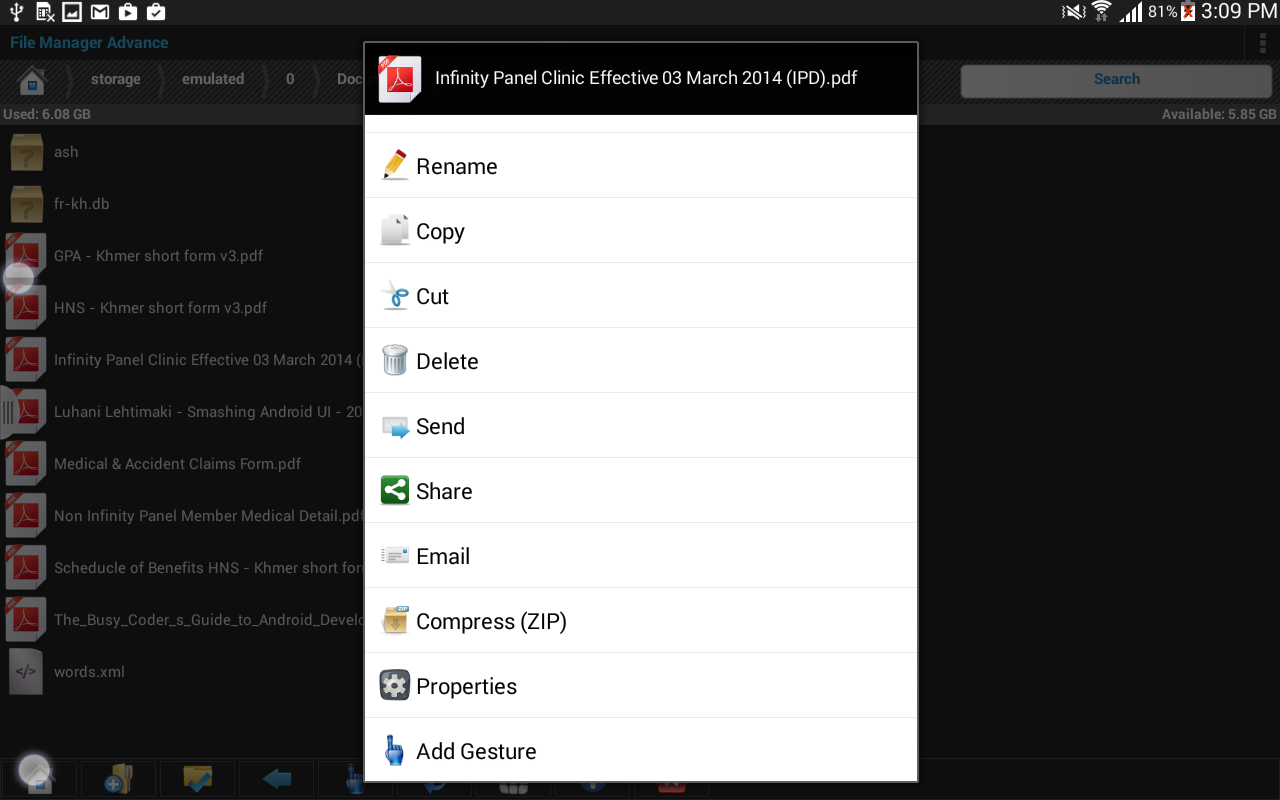Viewport: 1280px width, 800px height.
Task: Click the File Manager Advance title
Action: (89, 43)
